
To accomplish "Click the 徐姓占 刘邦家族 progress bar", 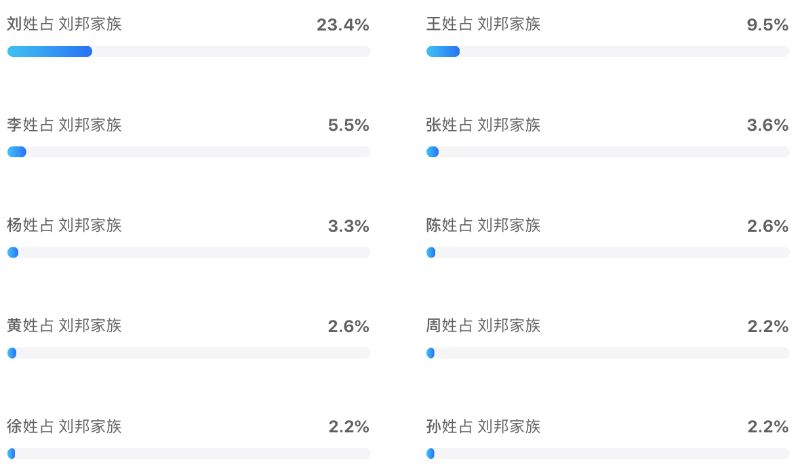I will click(x=189, y=454).
